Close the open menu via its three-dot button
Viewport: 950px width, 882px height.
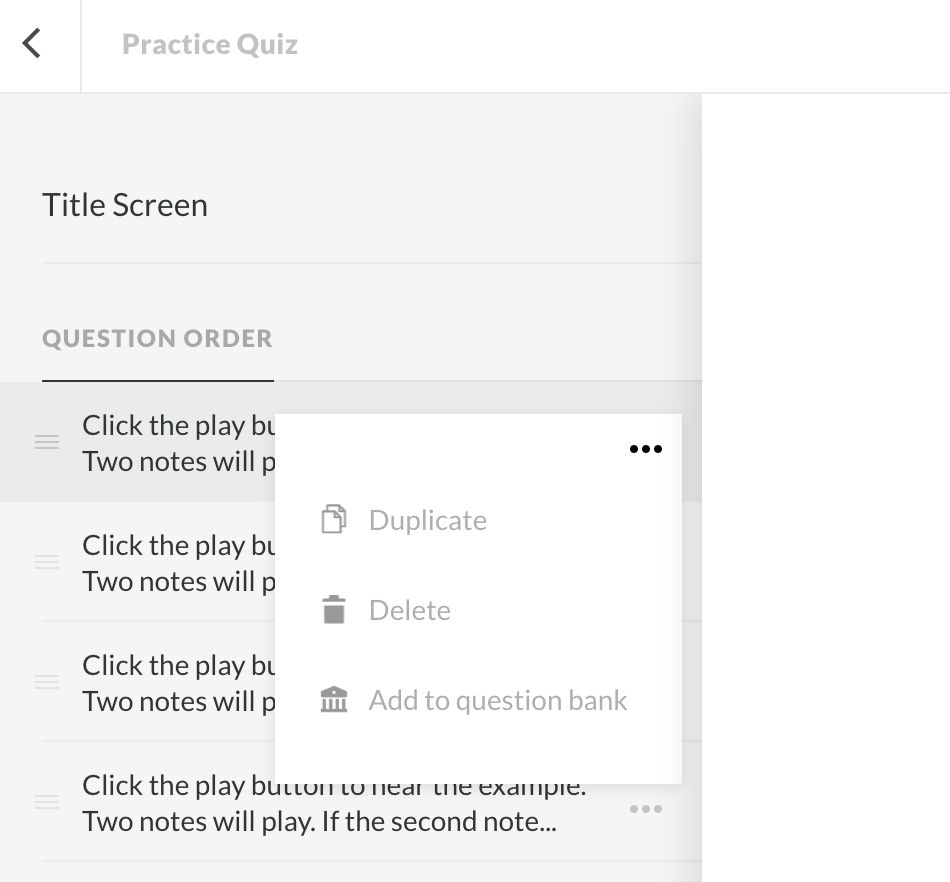pos(646,449)
